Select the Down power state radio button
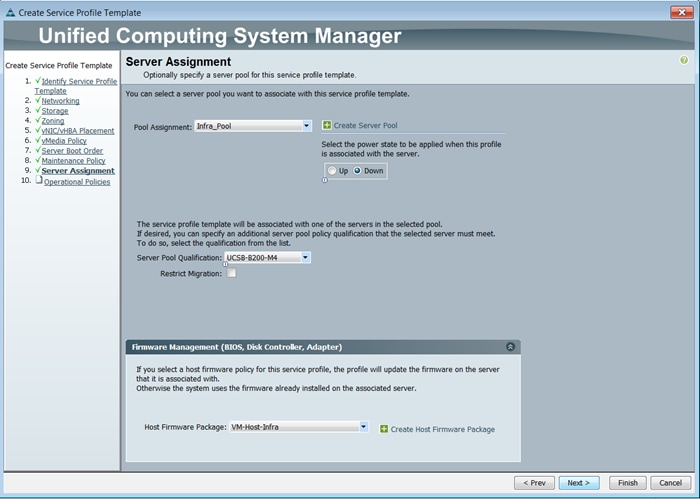The image size is (700, 499). point(357,170)
